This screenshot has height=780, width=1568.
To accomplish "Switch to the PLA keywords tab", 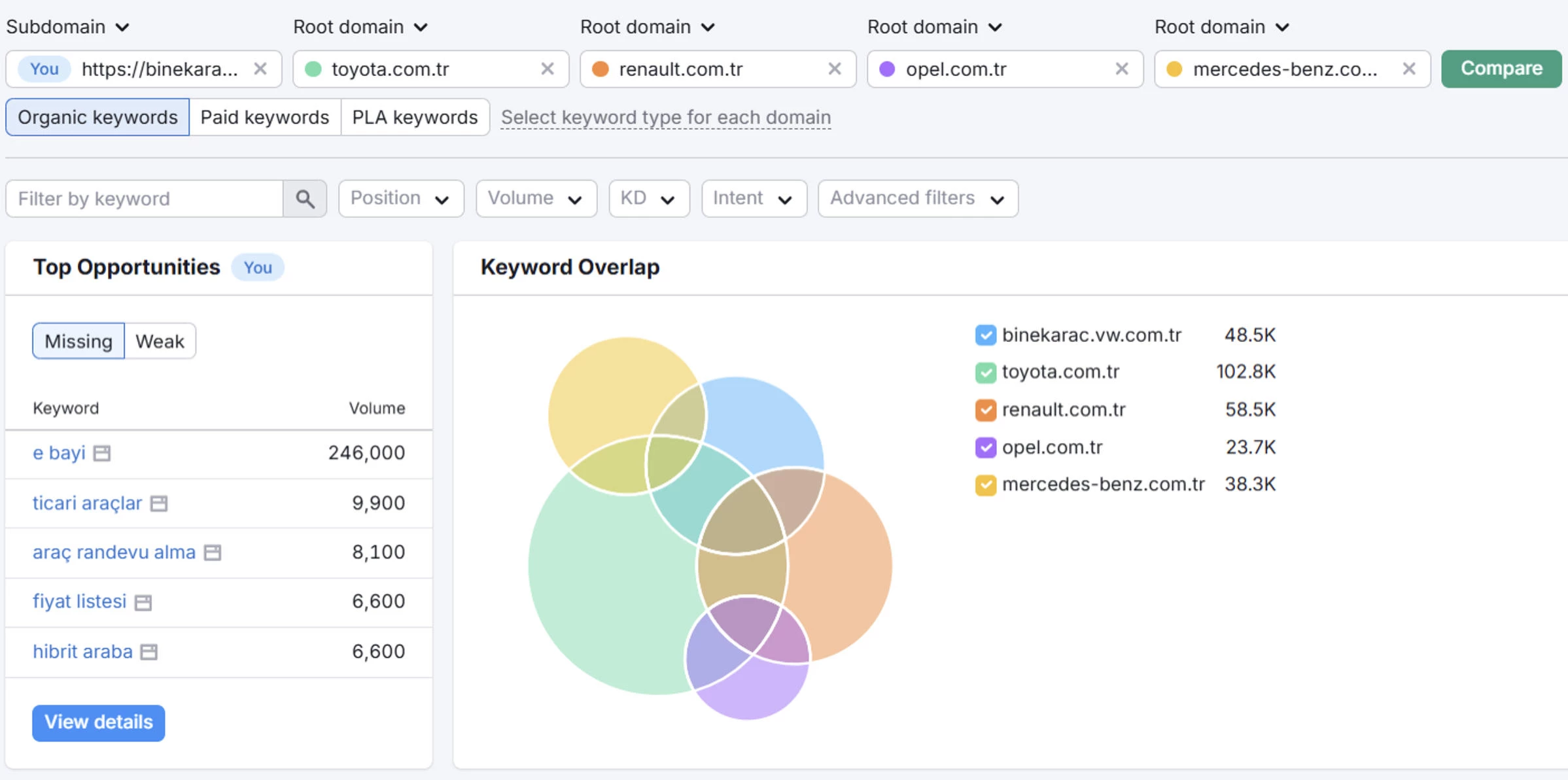I will [x=415, y=118].
